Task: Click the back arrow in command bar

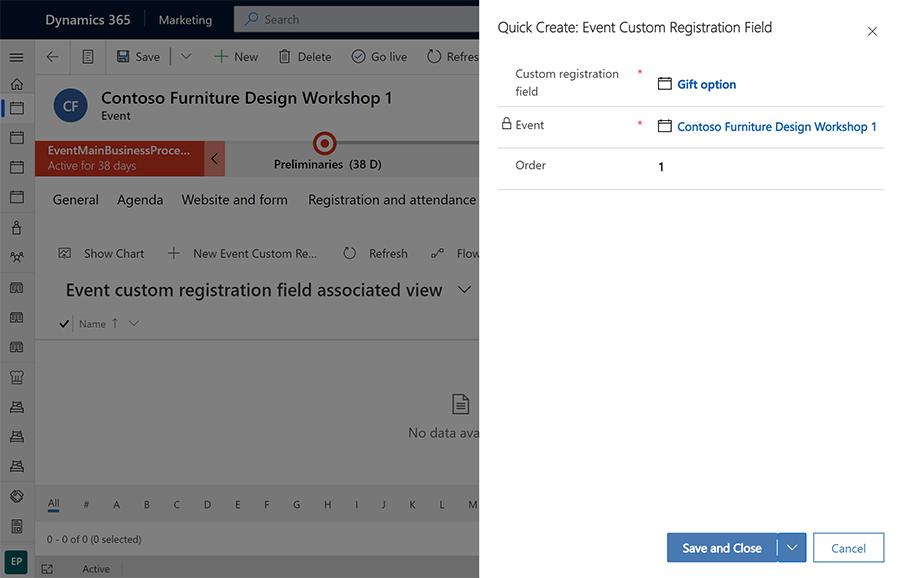Action: click(53, 57)
